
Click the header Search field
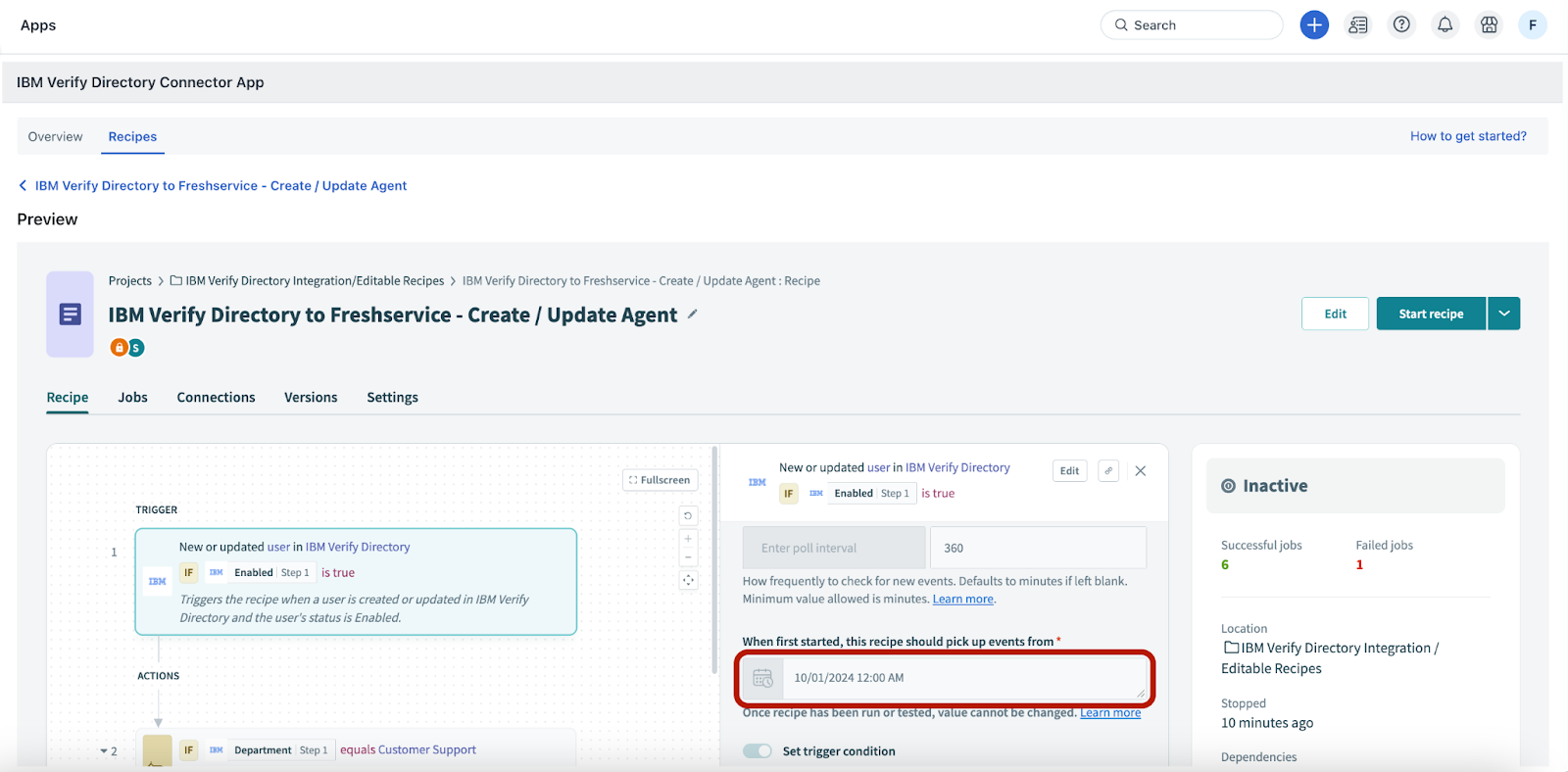(1192, 24)
